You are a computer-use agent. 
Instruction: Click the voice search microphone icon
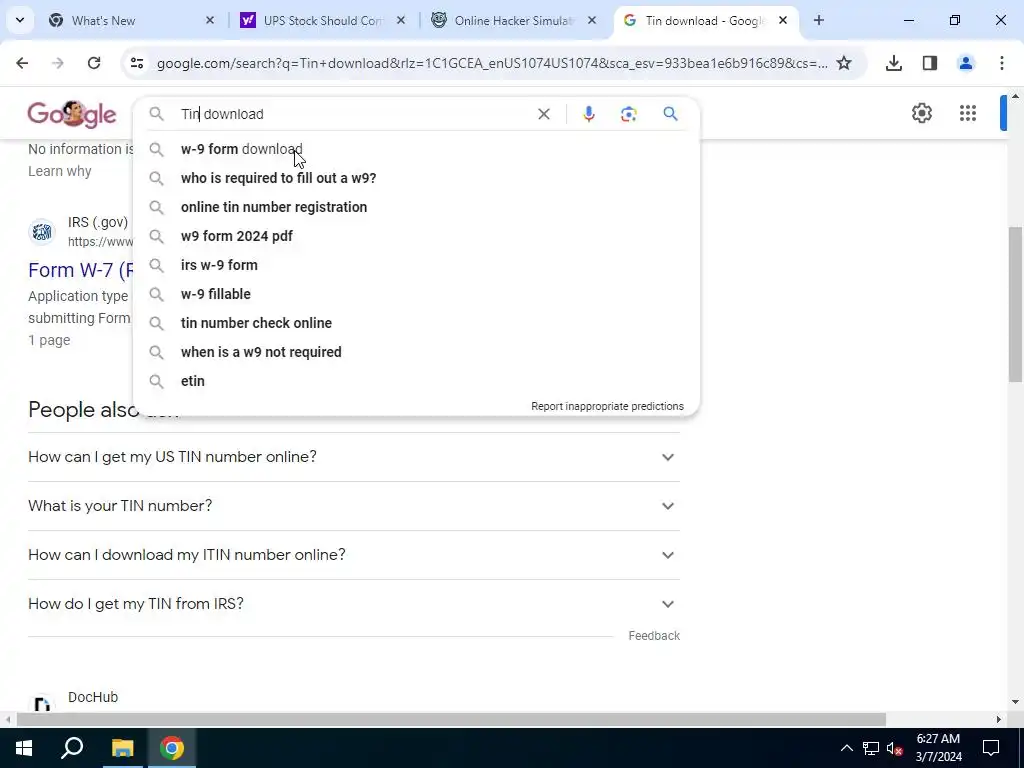(588, 114)
